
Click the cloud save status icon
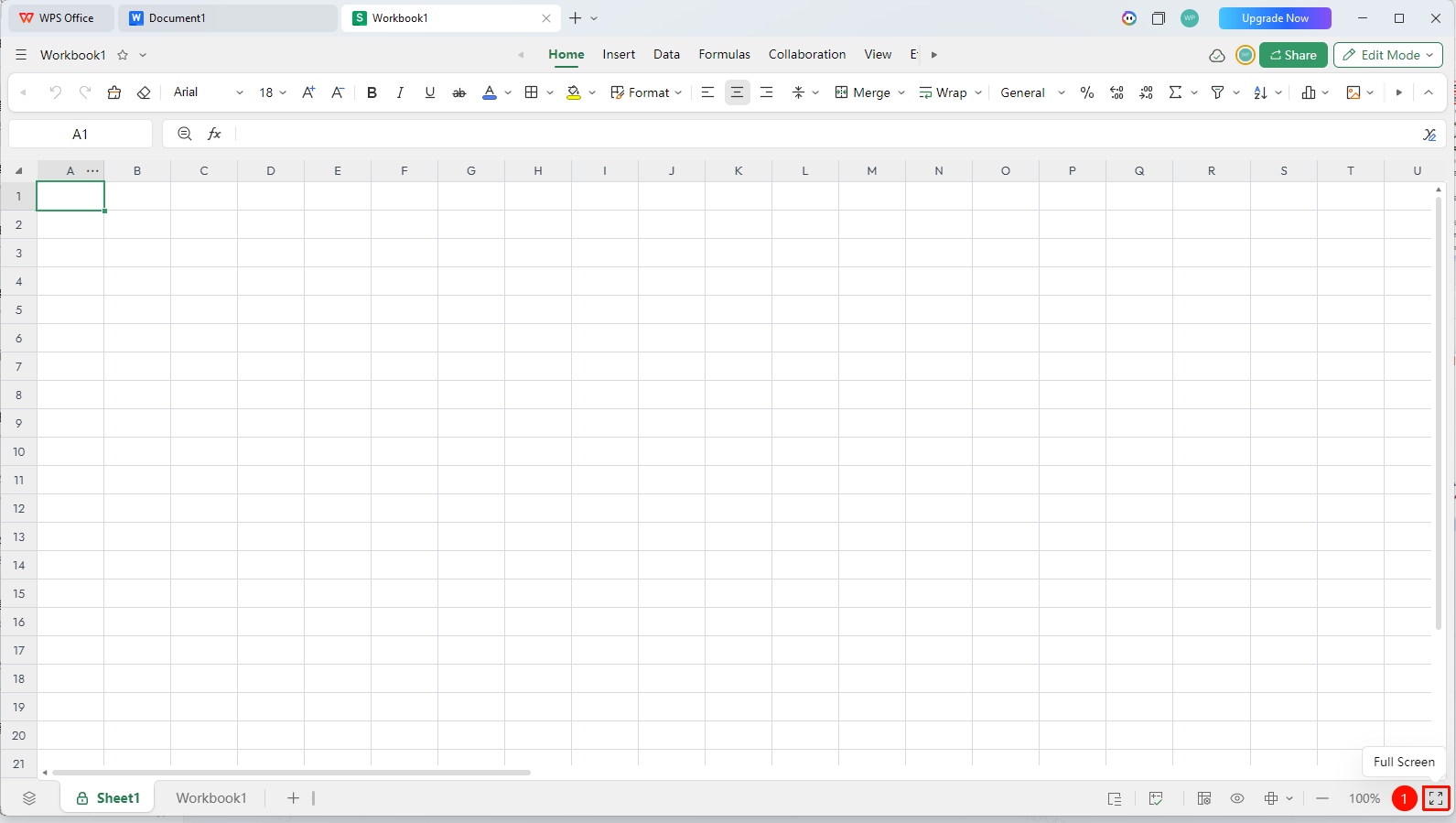pyautogui.click(x=1217, y=56)
